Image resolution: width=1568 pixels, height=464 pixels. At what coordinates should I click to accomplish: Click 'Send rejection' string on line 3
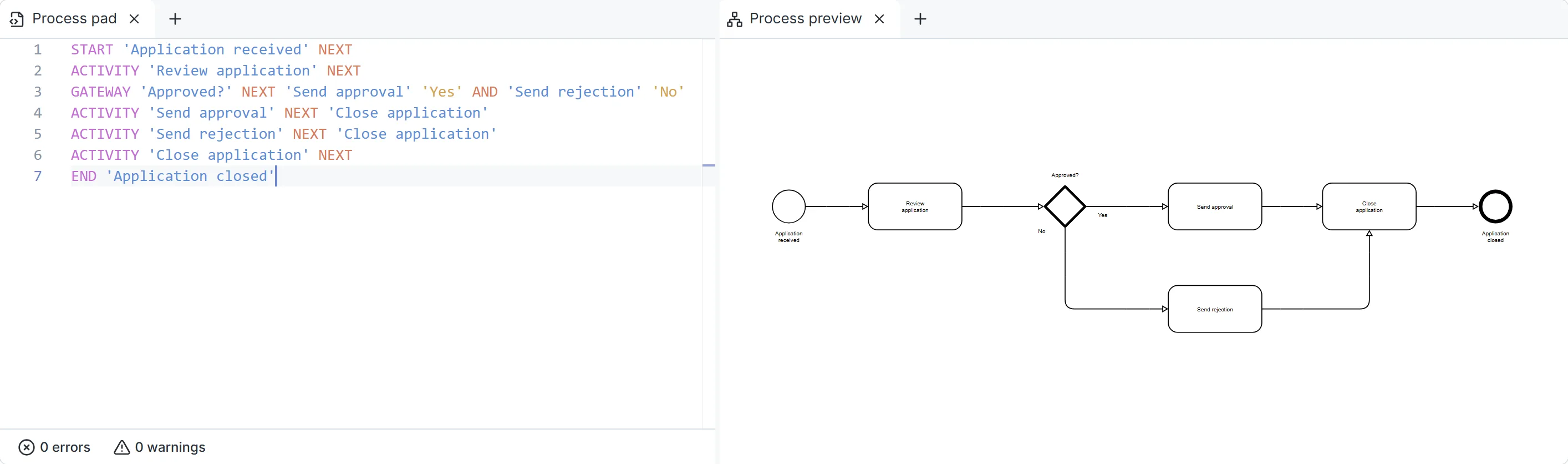pyautogui.click(x=574, y=92)
